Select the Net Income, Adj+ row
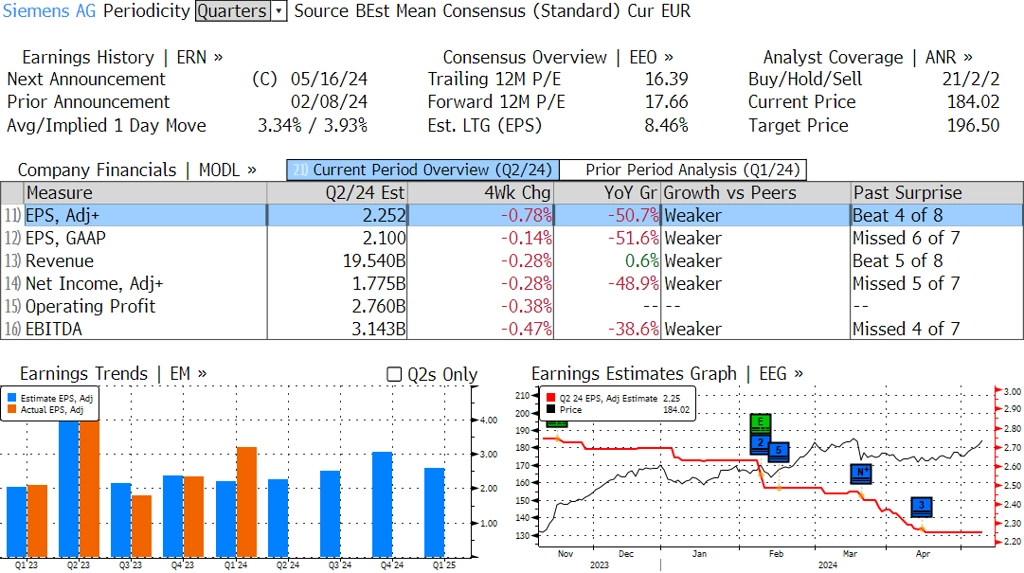Viewport: 1024px width, 573px height. coord(512,284)
